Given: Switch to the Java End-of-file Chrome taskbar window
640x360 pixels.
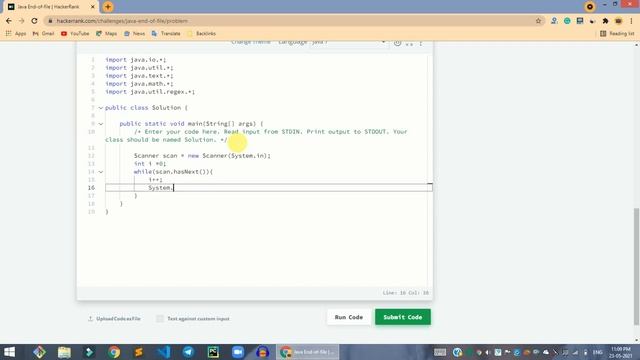Looking at the screenshot, I should click(x=307, y=352).
